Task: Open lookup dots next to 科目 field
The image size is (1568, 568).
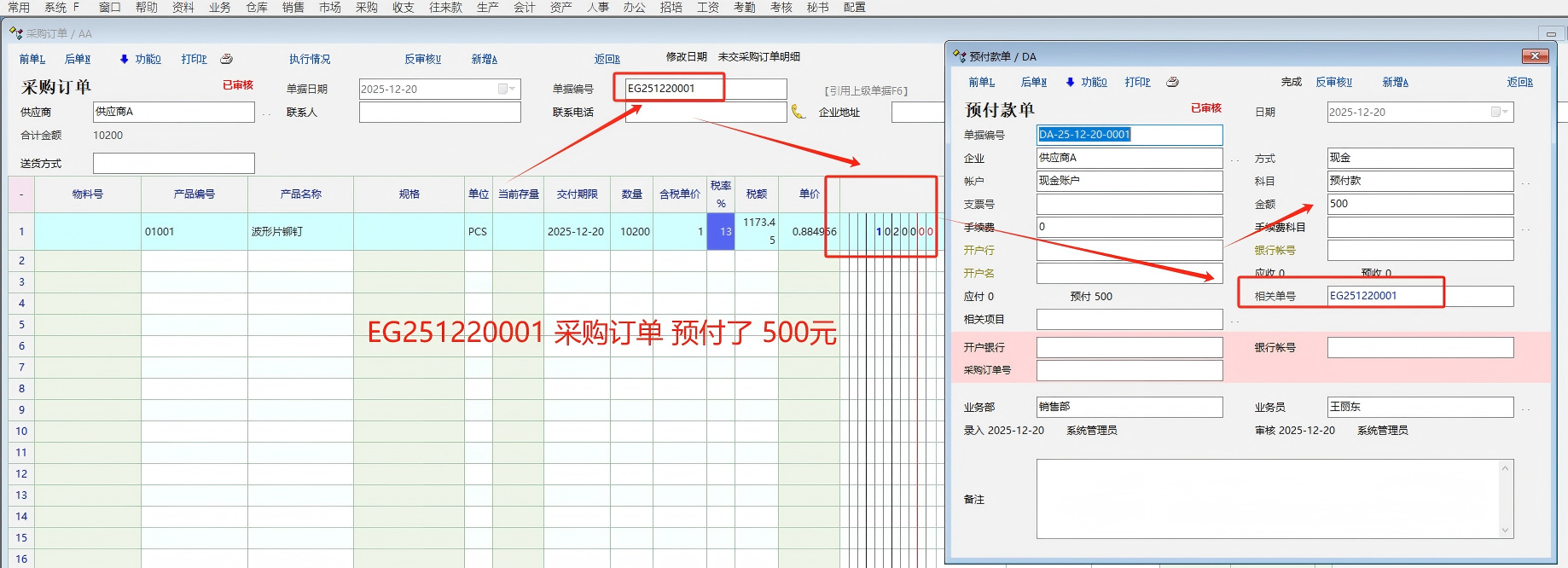Action: coord(1525,183)
